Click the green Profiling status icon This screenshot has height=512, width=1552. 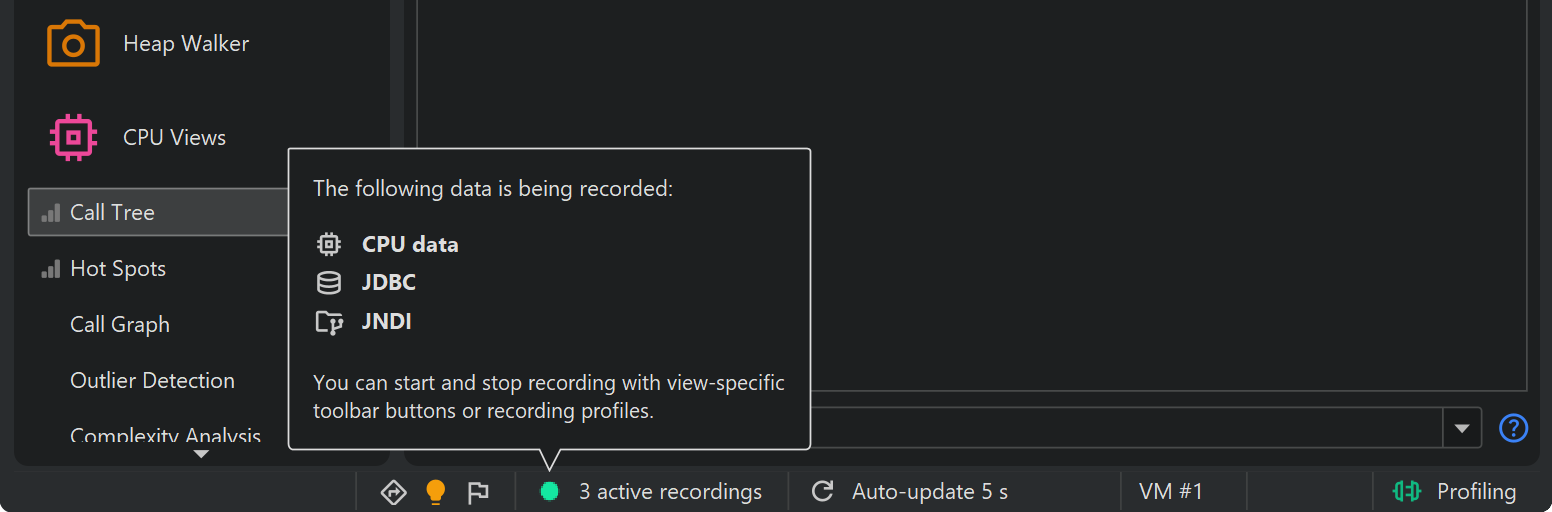tap(1407, 491)
